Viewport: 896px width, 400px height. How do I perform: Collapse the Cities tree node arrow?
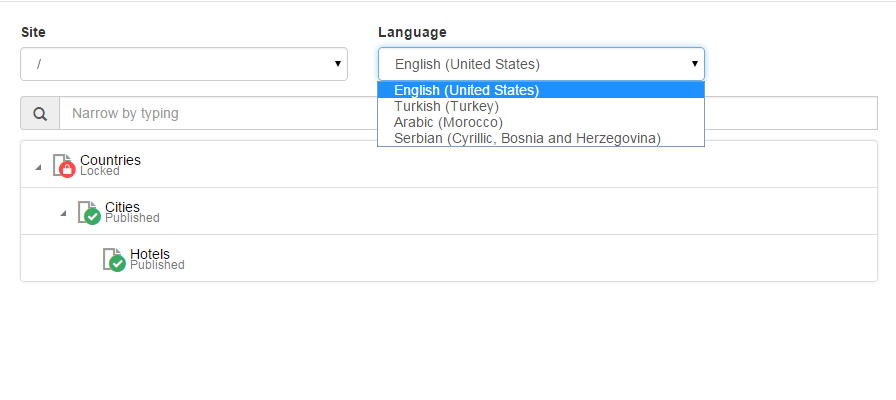click(x=63, y=214)
